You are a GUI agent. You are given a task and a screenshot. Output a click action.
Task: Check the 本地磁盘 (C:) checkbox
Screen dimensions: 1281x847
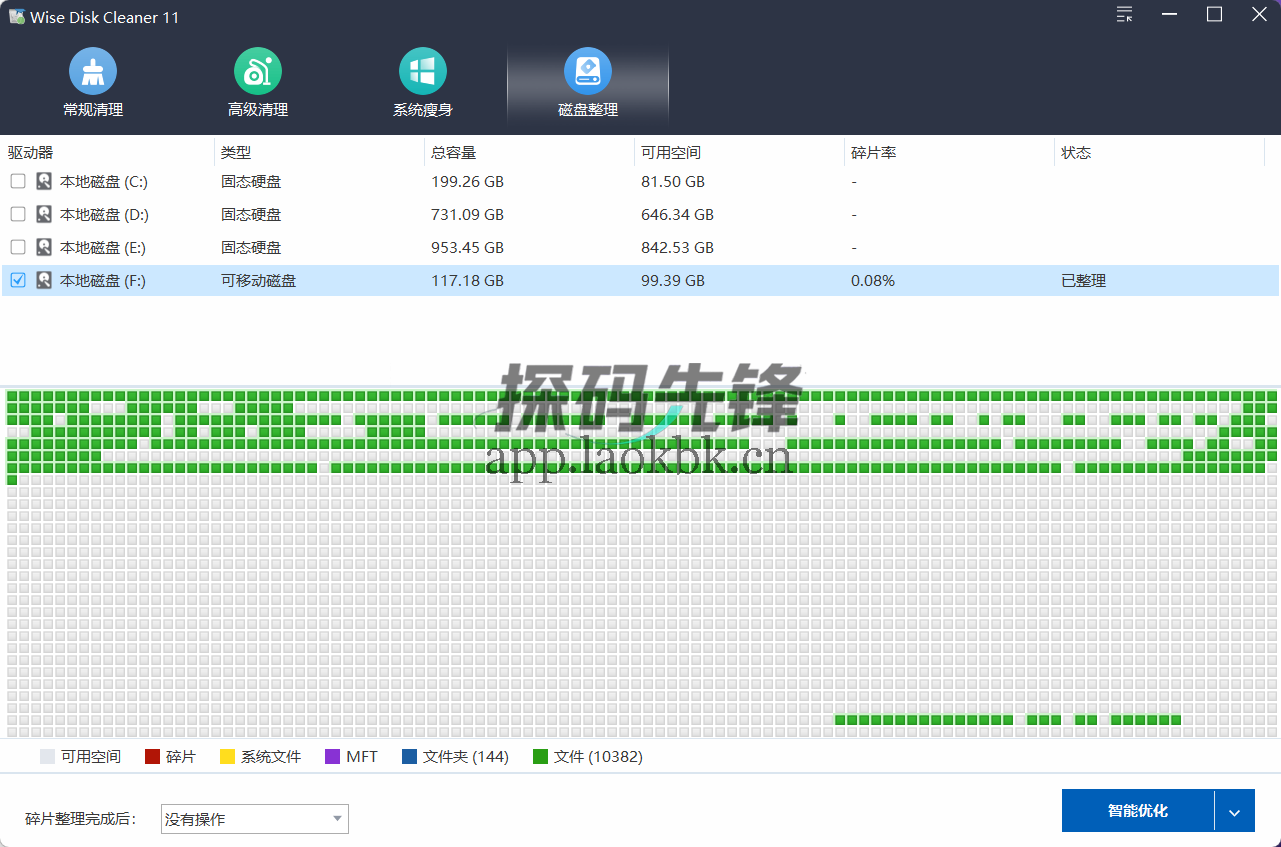coord(17,181)
